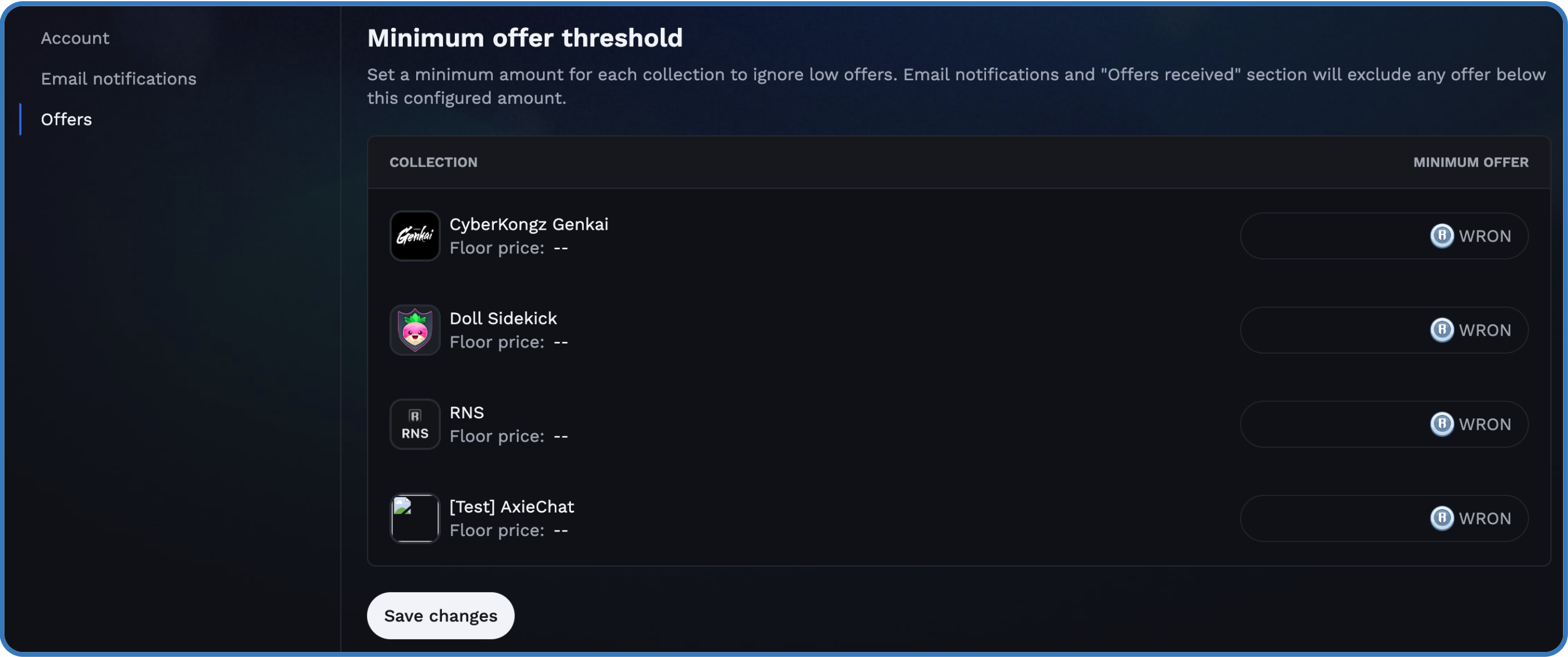Click the CyberKongz Genkai collection name
The width and height of the screenshot is (1568, 657).
pos(529,224)
